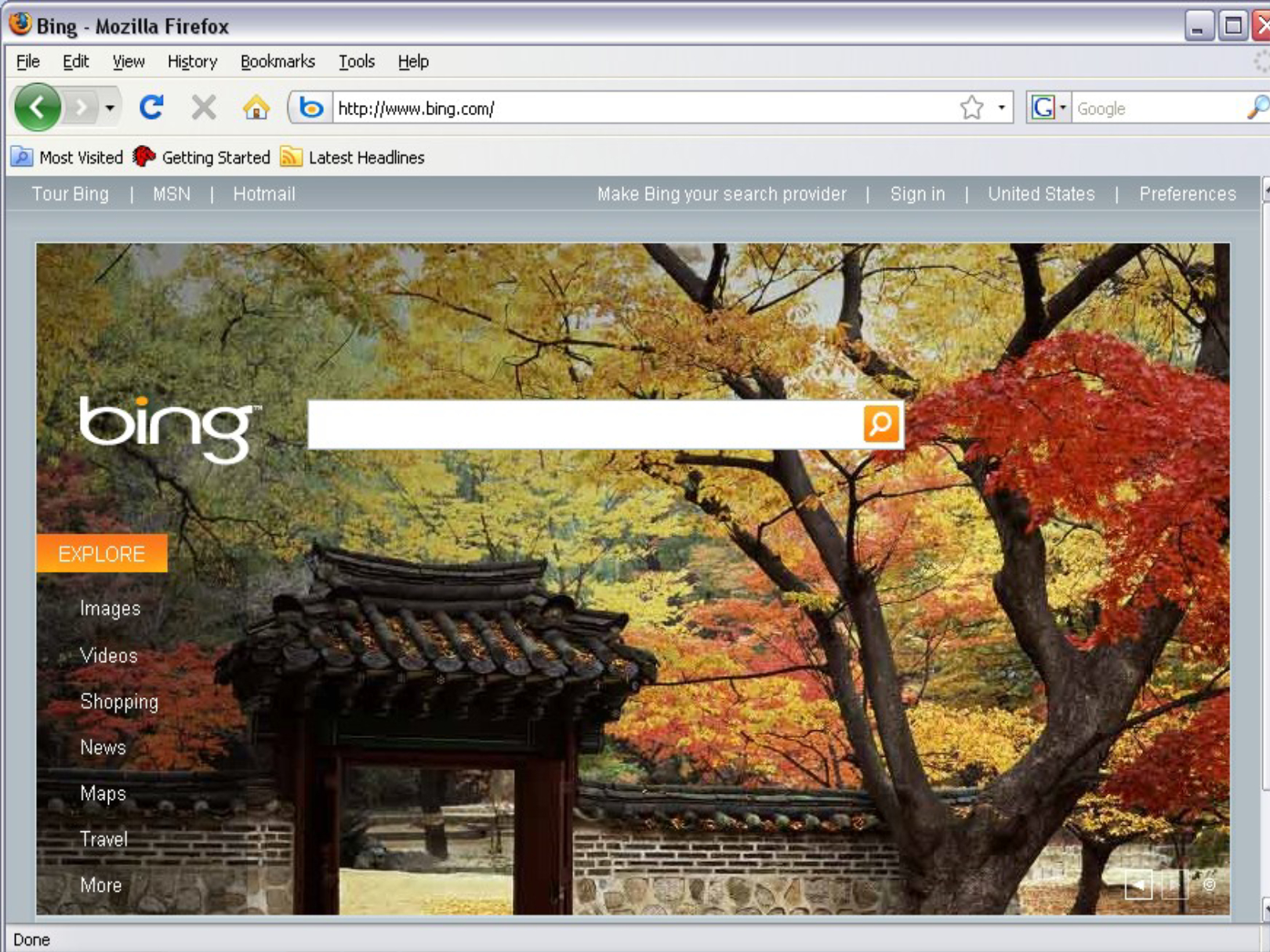Click the Tour Bing link
This screenshot has height=952, width=1270.
point(71,194)
